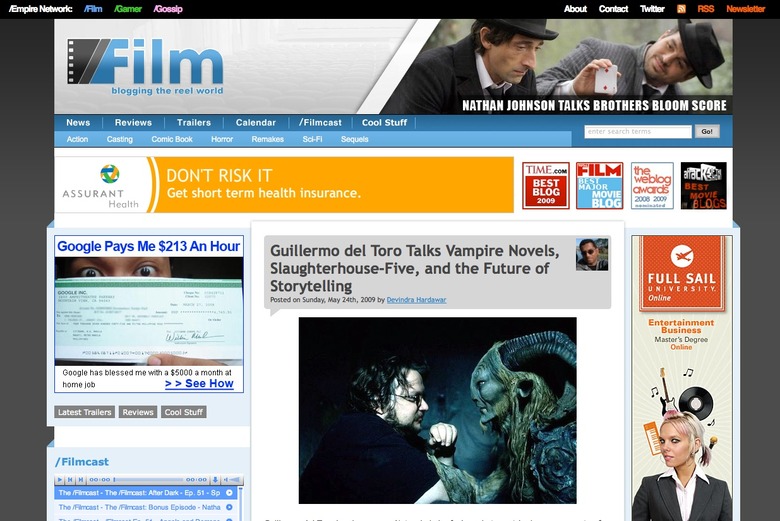Click the Guillermo del Toro article image
780x521 pixels.
coord(437,411)
